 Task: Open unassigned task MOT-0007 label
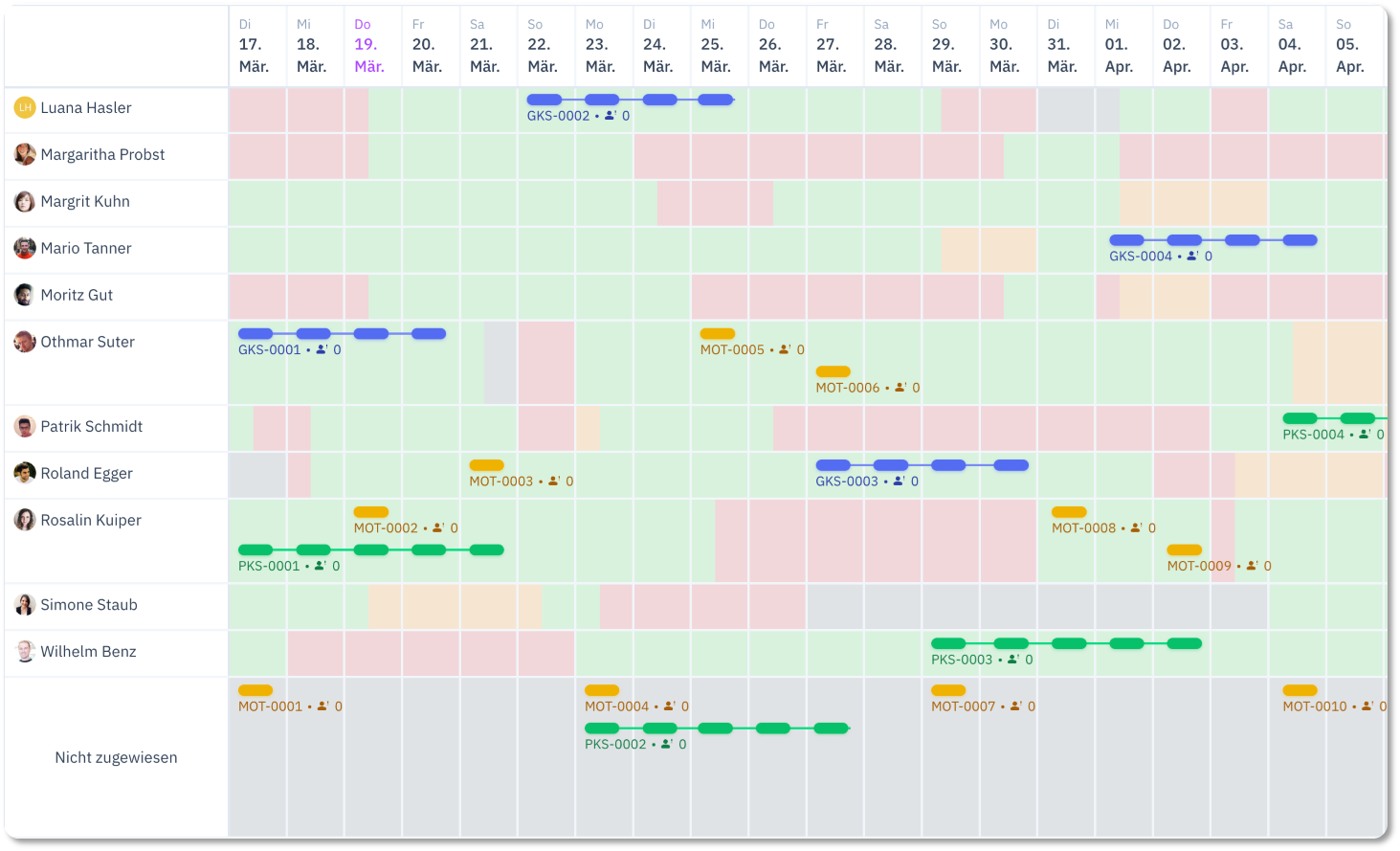964,707
